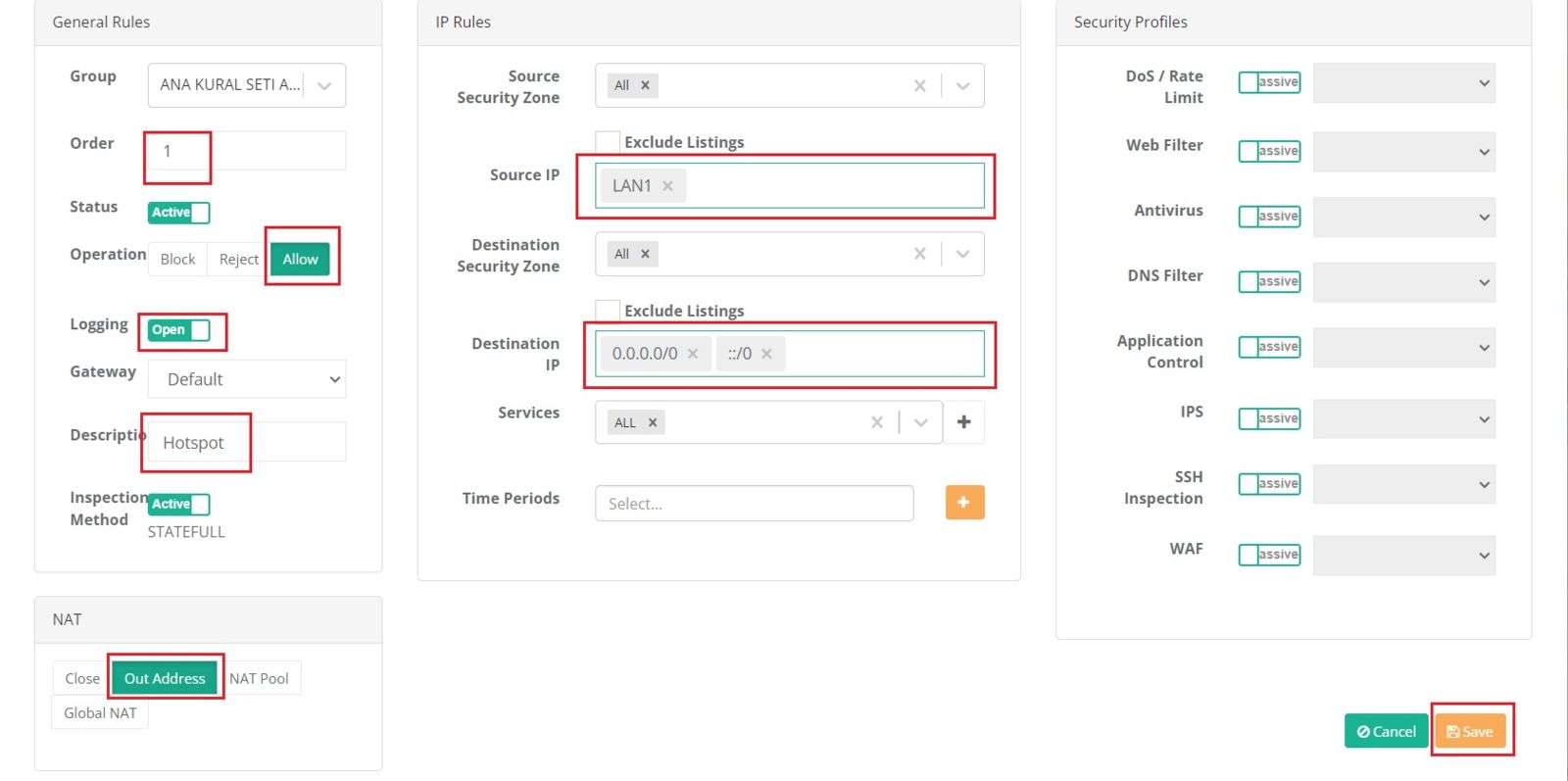1568x781 pixels.
Task: Select the NAT Pool option
Action: [259, 678]
